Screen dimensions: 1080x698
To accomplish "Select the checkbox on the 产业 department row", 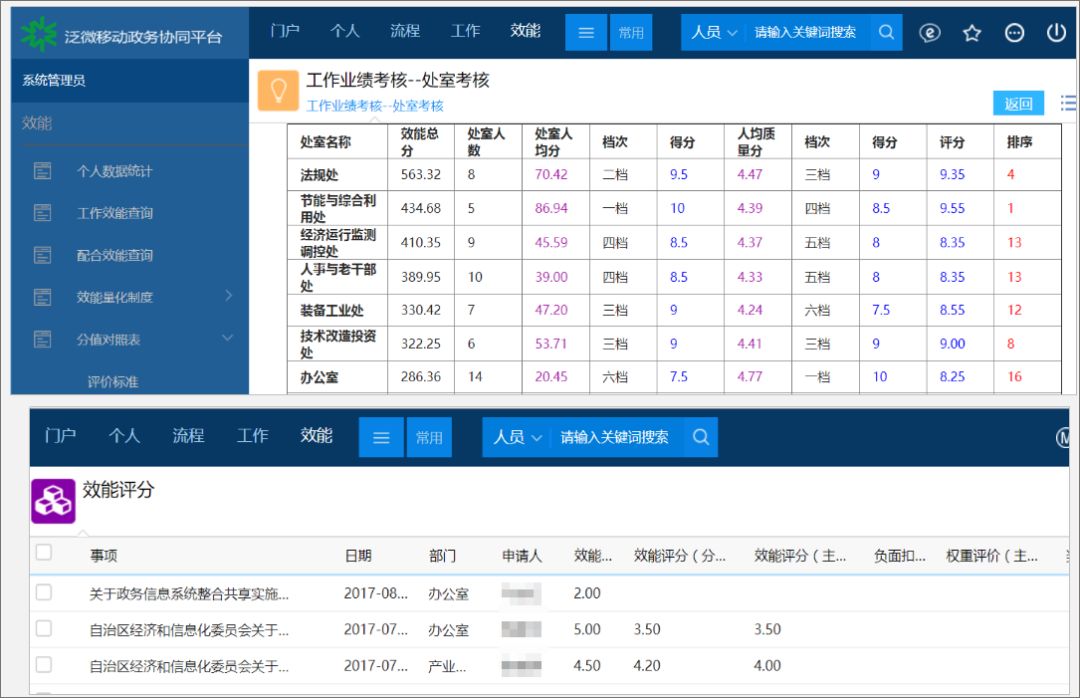I will tap(43, 665).
